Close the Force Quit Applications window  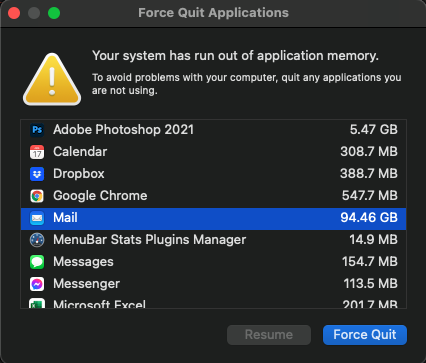[x=14, y=13]
